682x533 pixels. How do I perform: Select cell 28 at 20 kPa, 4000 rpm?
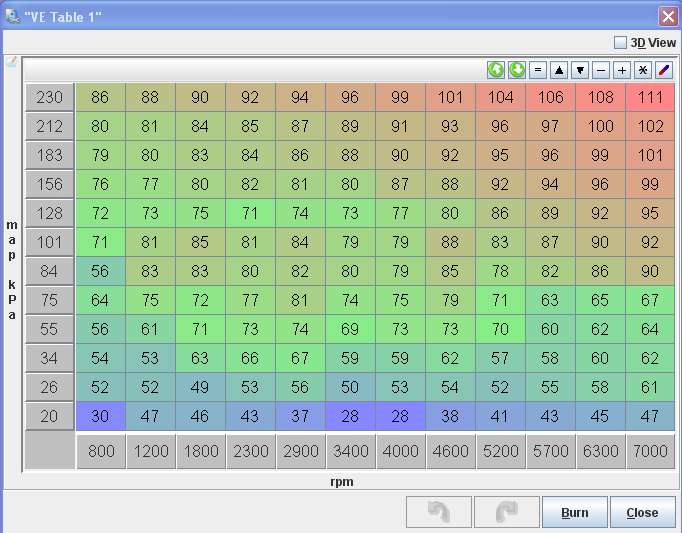click(400, 416)
